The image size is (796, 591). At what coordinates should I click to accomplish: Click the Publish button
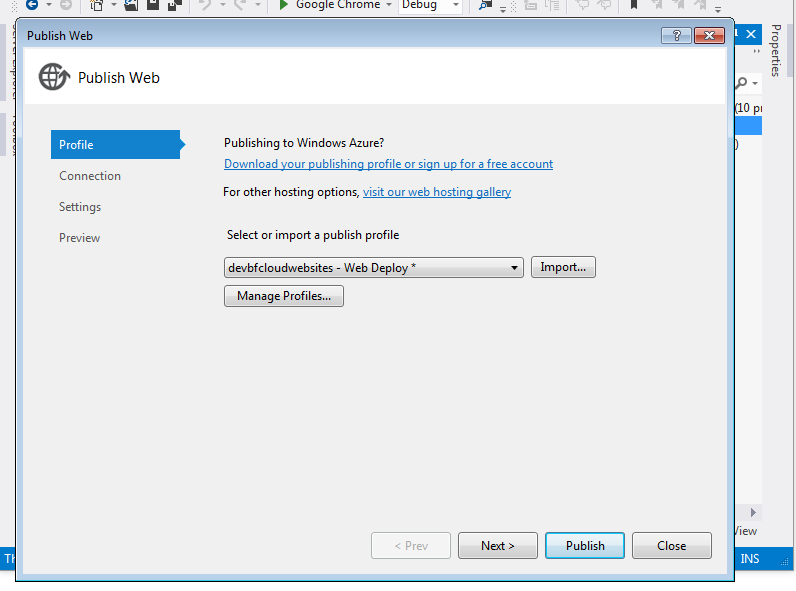click(585, 546)
